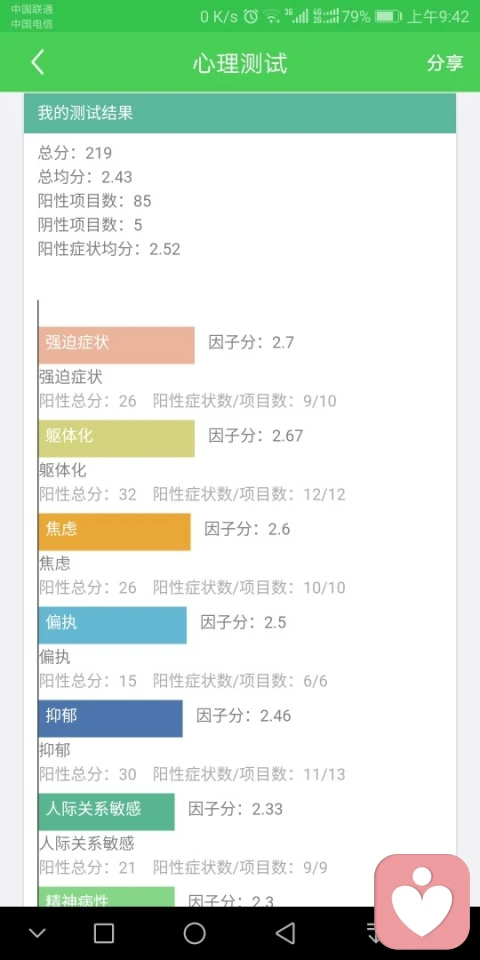Tap Android square recent apps button
This screenshot has height=960, width=480.
[103, 933]
